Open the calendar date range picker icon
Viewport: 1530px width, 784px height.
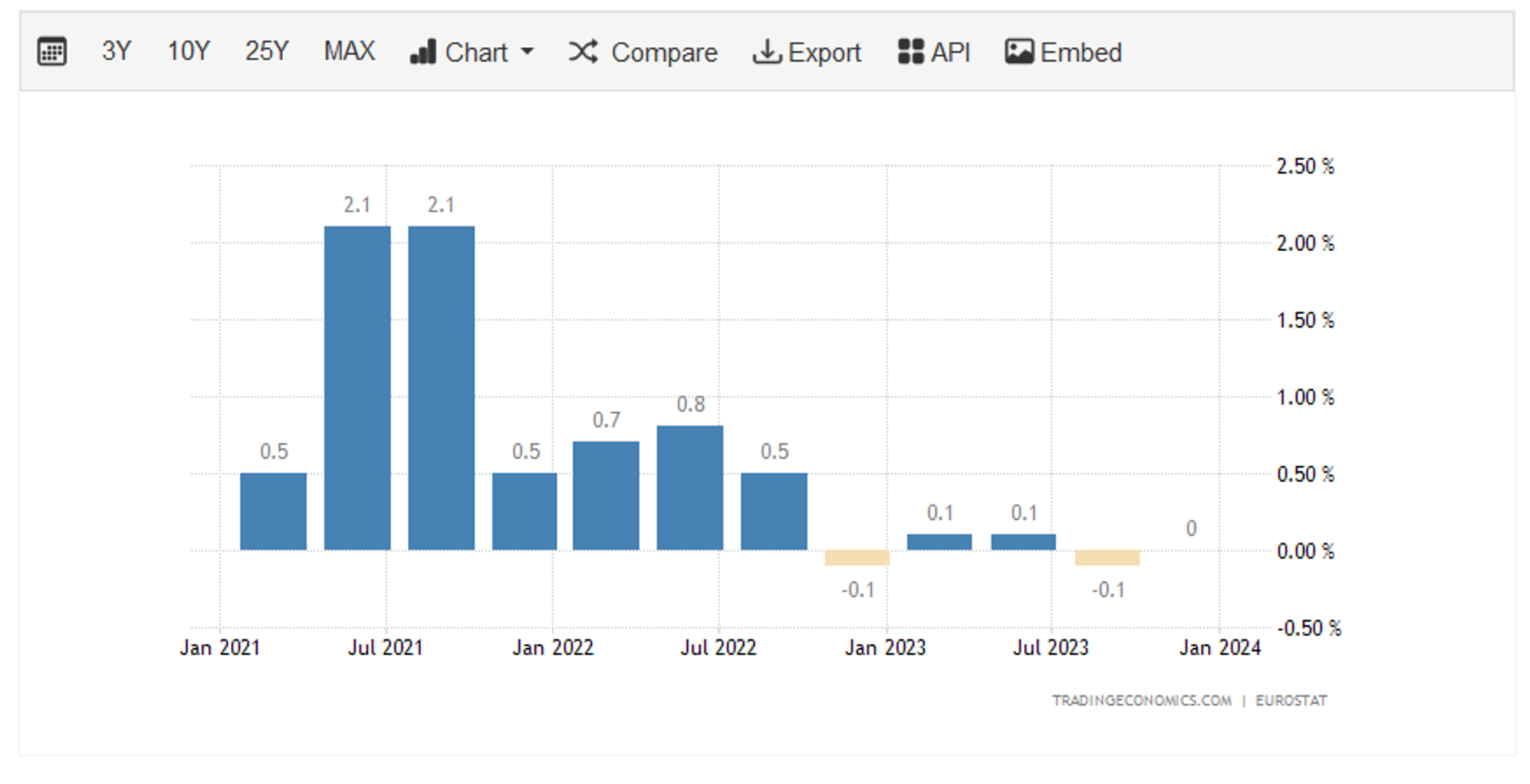coord(52,52)
